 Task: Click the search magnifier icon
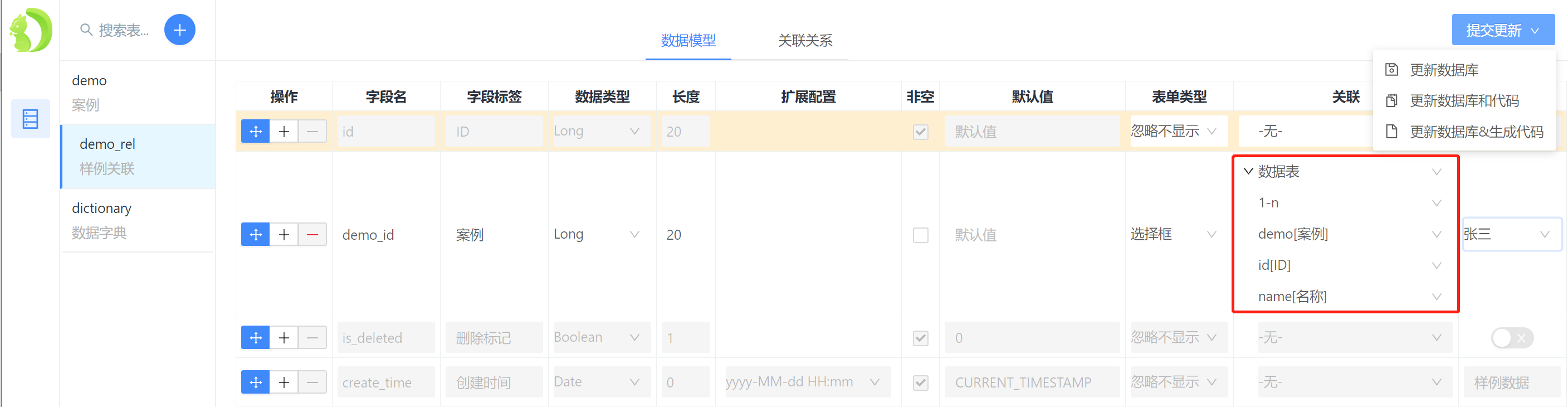[x=86, y=30]
